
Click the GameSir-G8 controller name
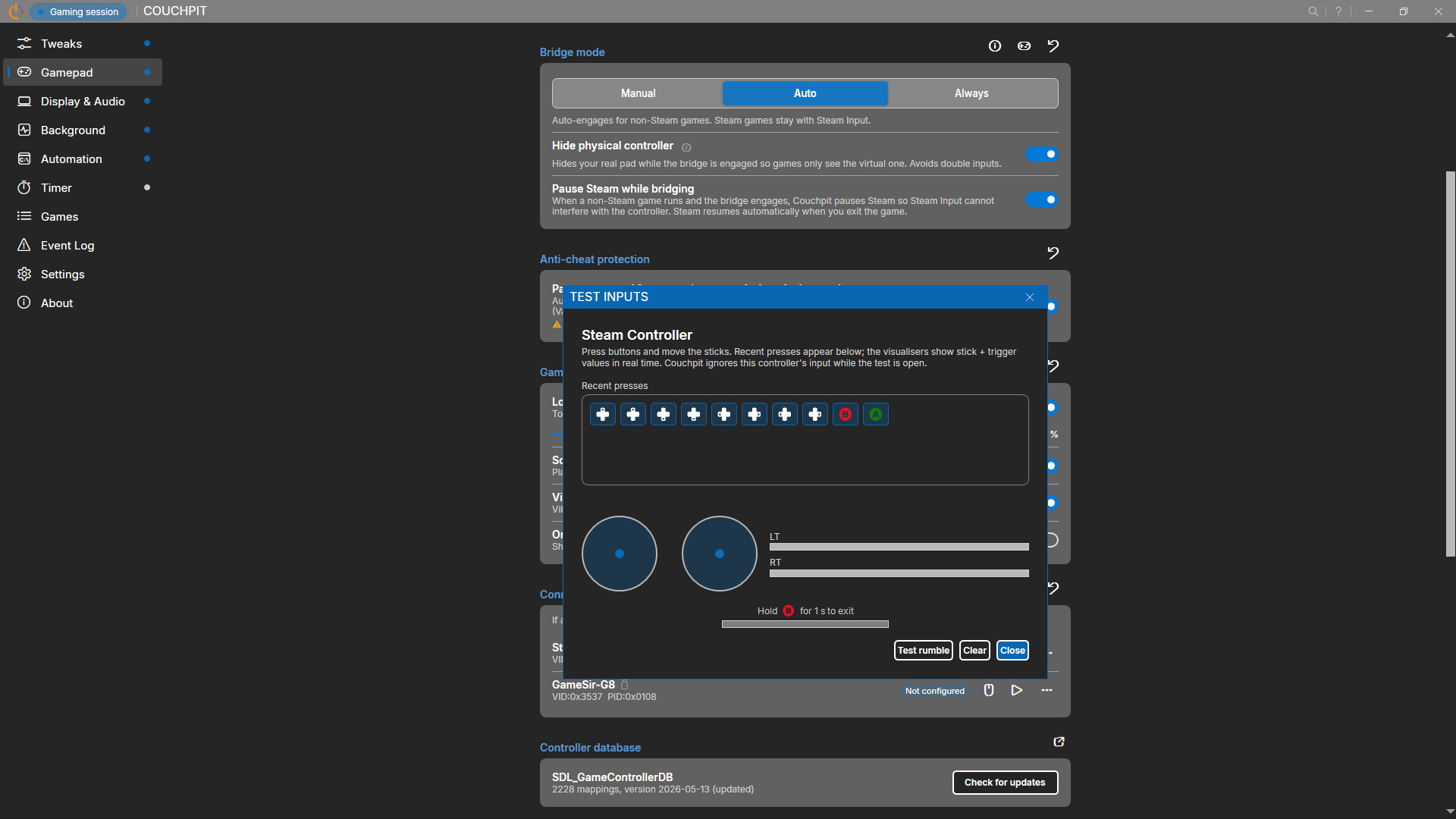point(583,685)
